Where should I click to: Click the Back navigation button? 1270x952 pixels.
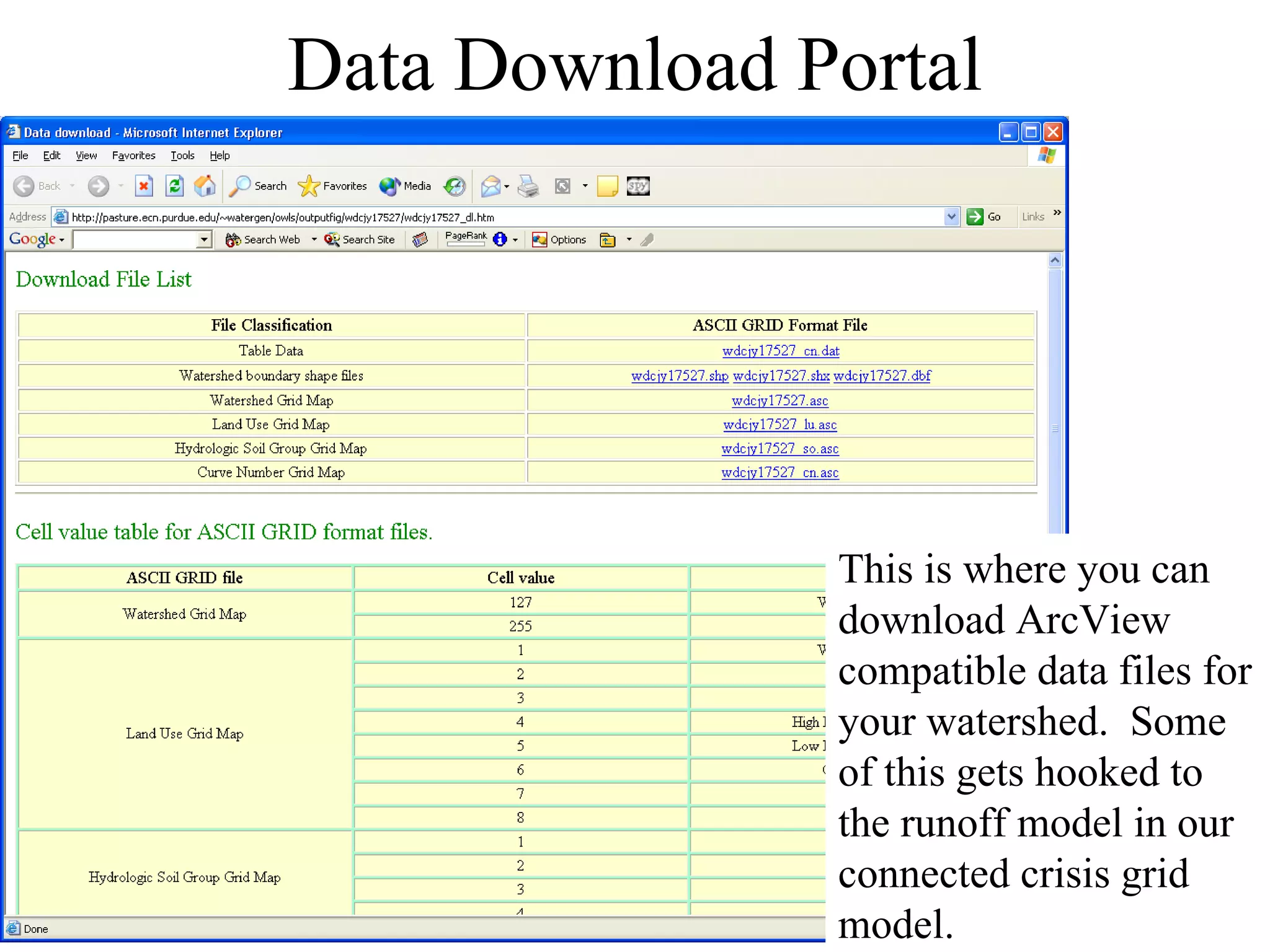[x=37, y=186]
